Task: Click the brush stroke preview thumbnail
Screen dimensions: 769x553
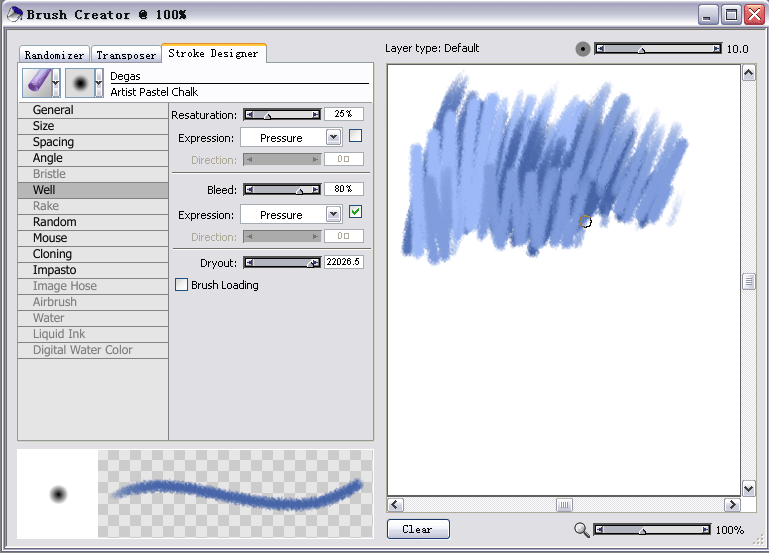Action: tap(235, 494)
